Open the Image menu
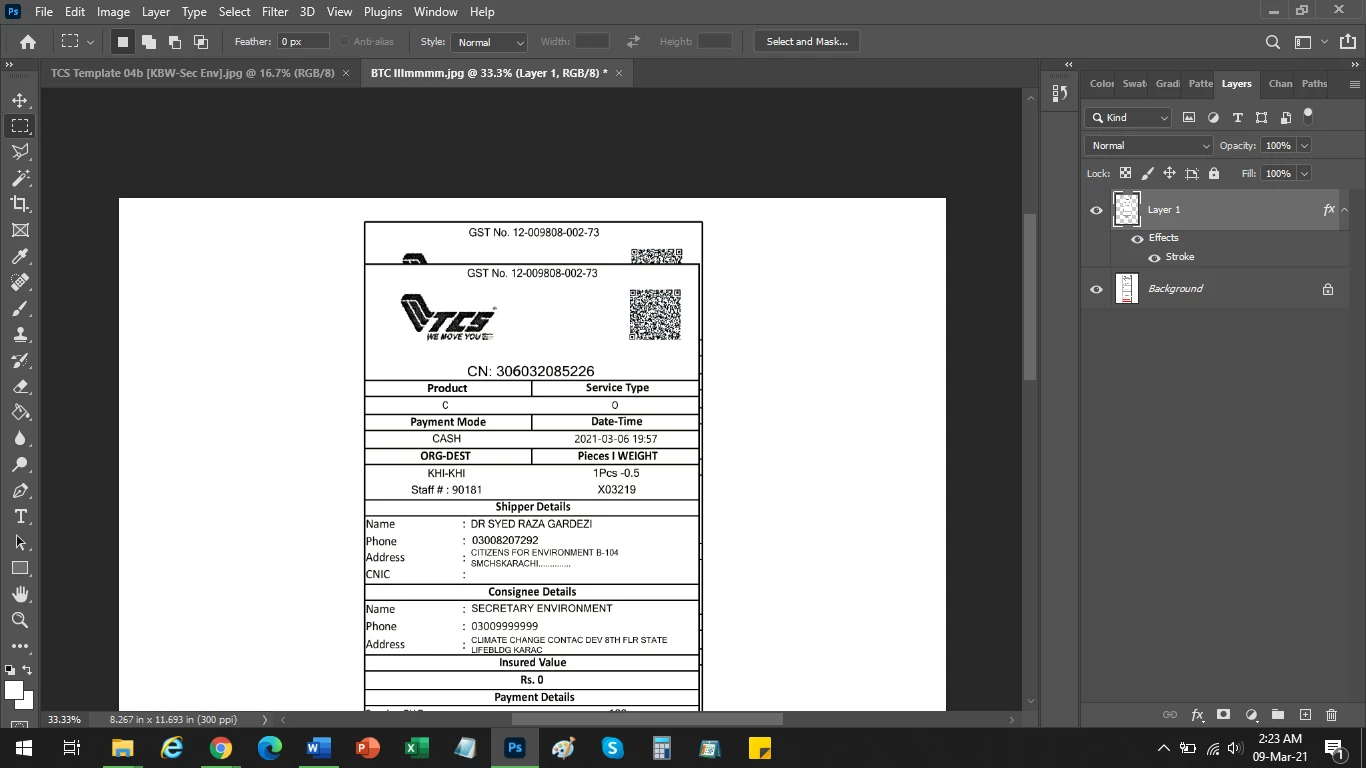The height and width of the screenshot is (768, 1366). (113, 12)
